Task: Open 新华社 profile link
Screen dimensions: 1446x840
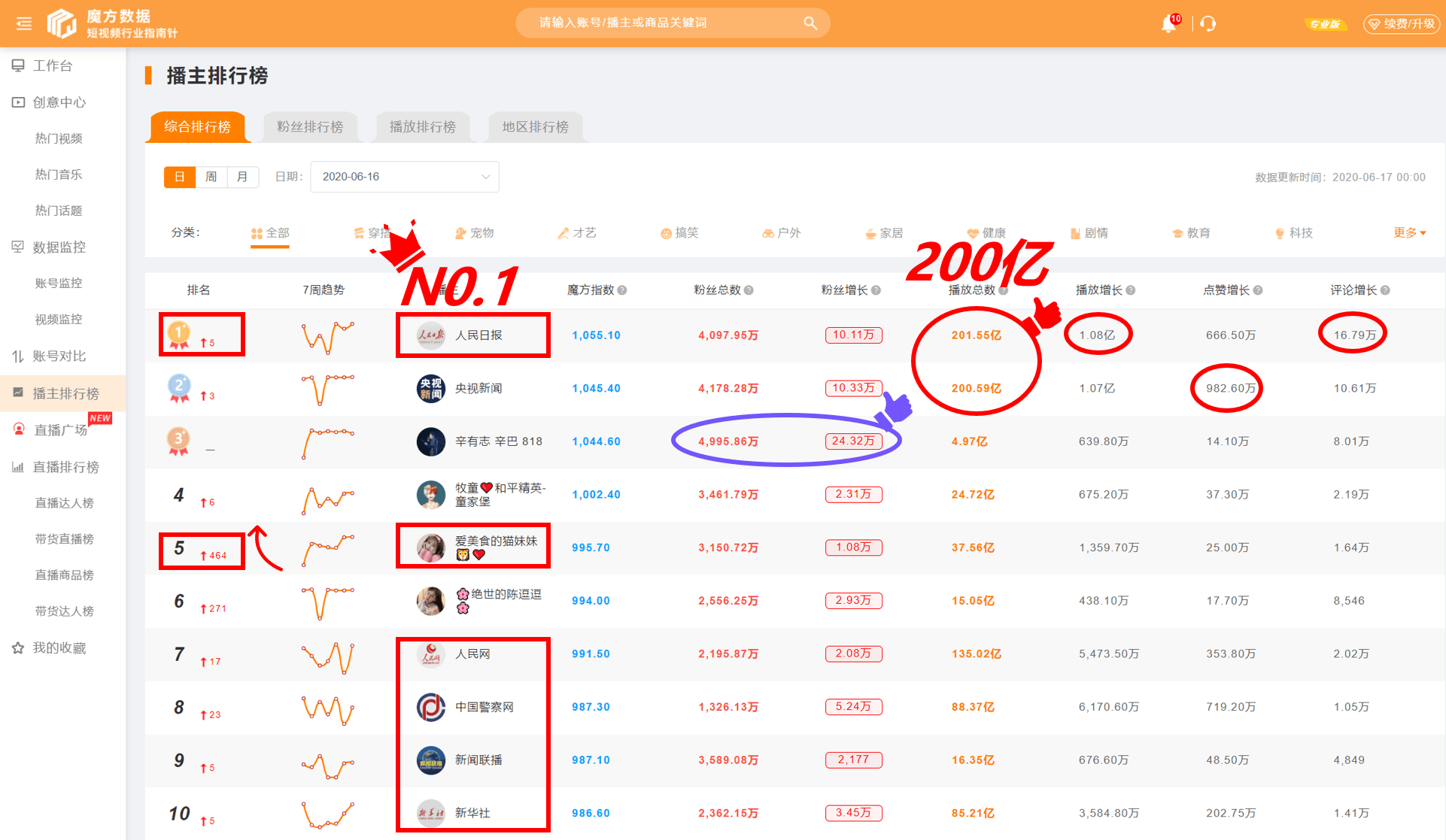Action: click(472, 813)
